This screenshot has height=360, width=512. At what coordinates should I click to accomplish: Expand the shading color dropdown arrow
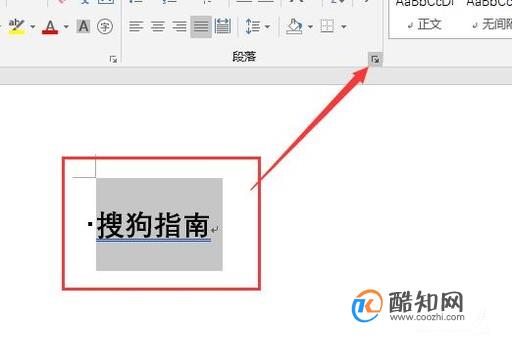(310, 27)
